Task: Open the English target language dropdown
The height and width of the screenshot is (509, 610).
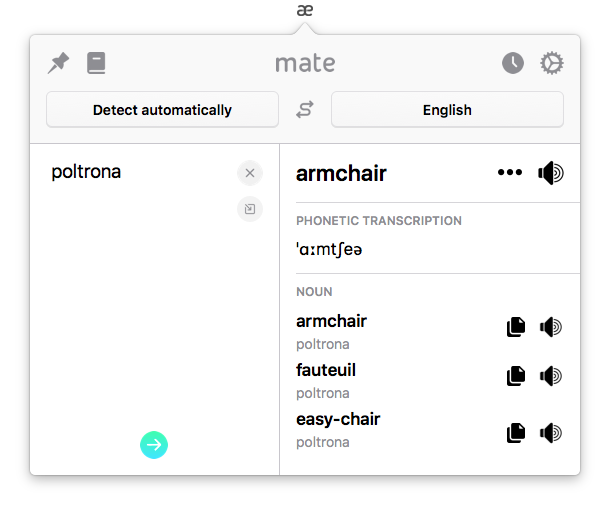Action: click(447, 110)
